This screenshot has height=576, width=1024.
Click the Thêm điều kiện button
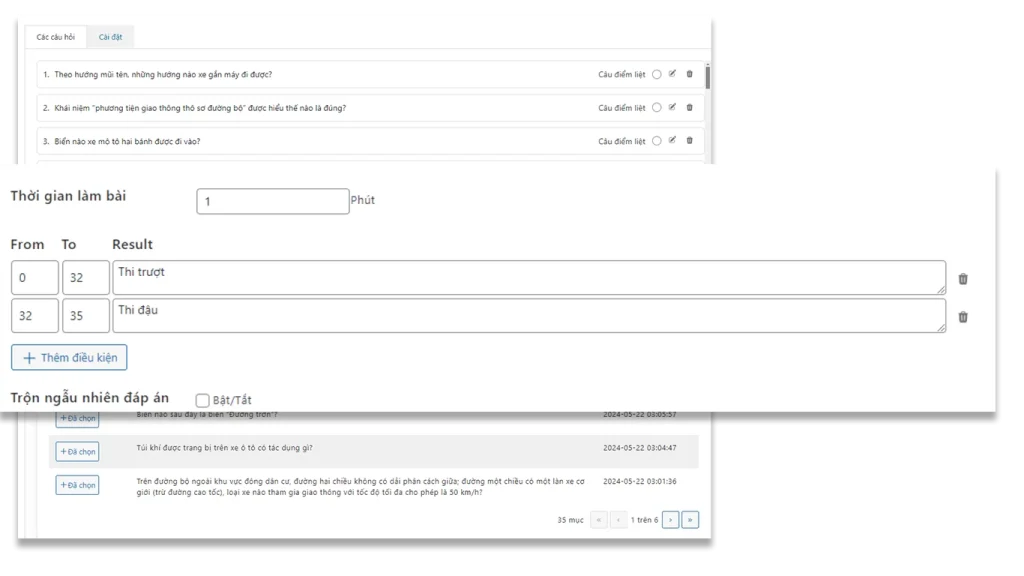pos(69,357)
